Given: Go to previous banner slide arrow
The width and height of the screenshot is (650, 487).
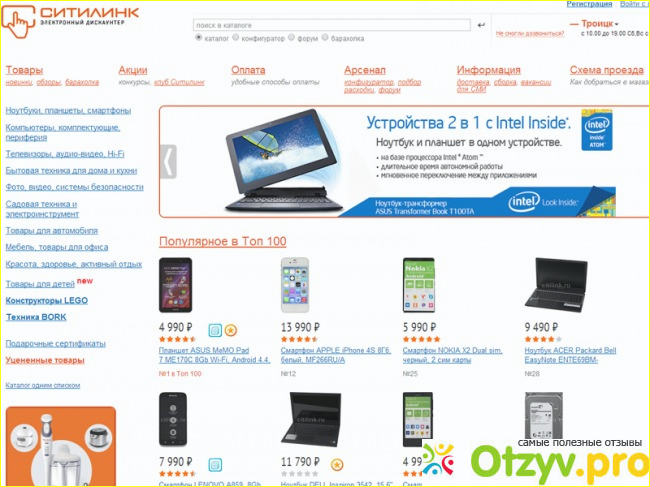Looking at the screenshot, I should pos(168,162).
